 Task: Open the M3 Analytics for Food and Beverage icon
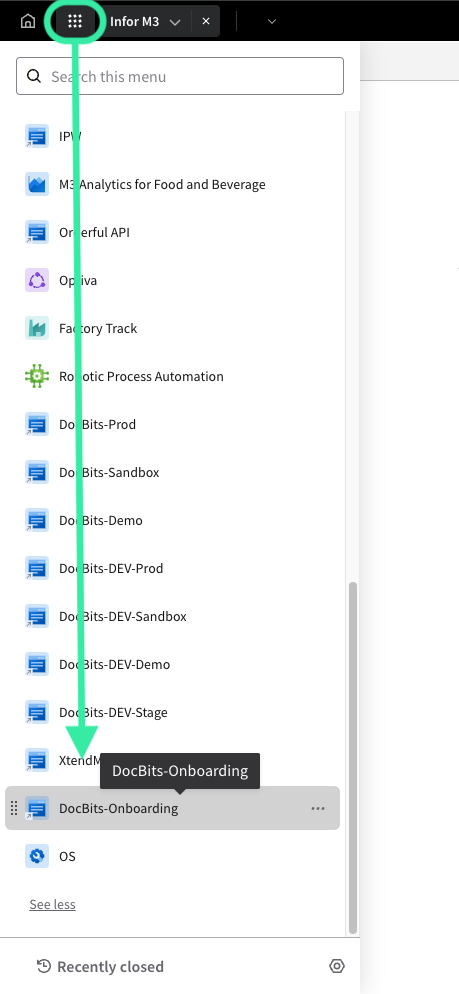click(x=37, y=184)
